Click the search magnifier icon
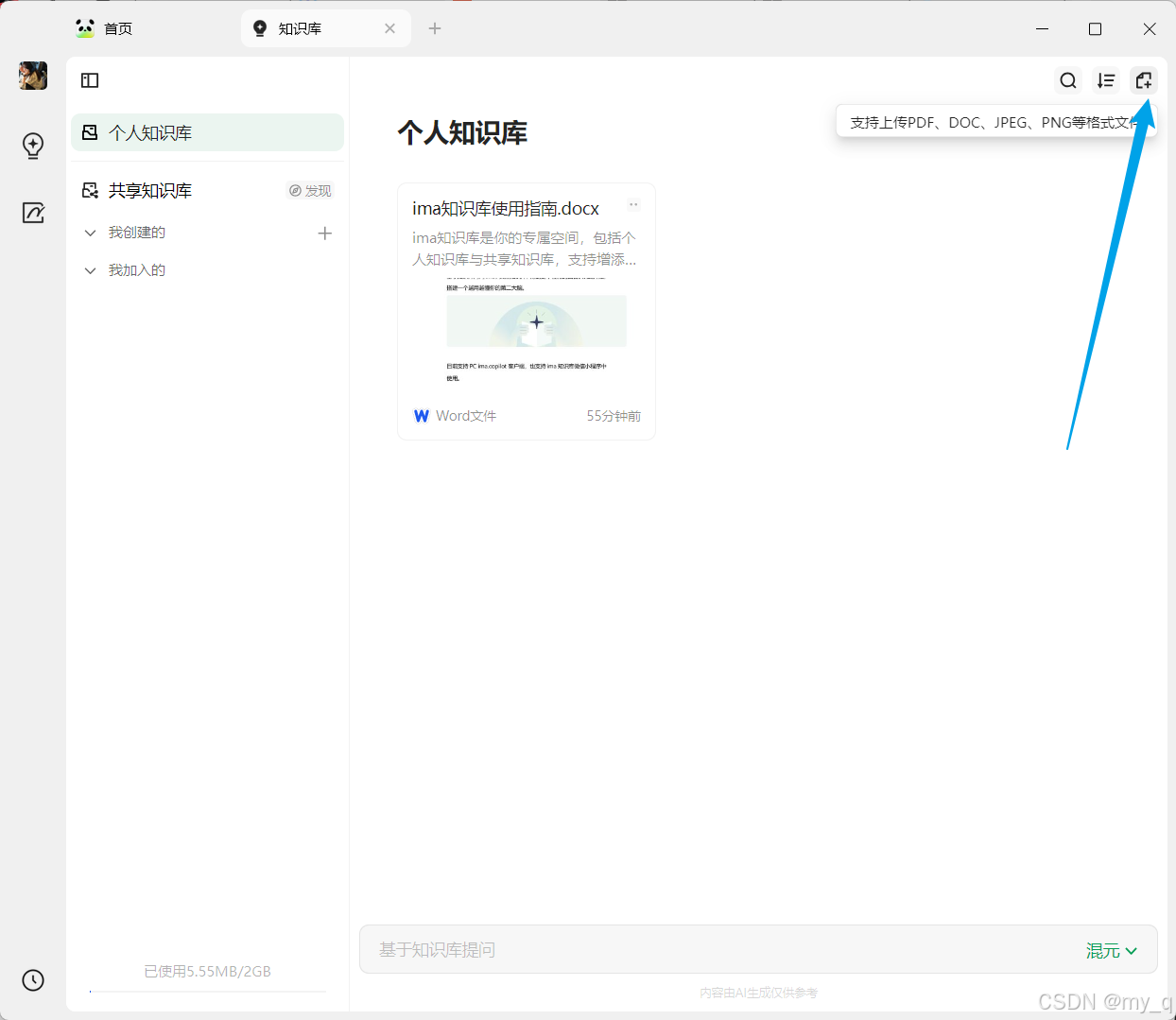The height and width of the screenshot is (1020, 1176). [1068, 80]
